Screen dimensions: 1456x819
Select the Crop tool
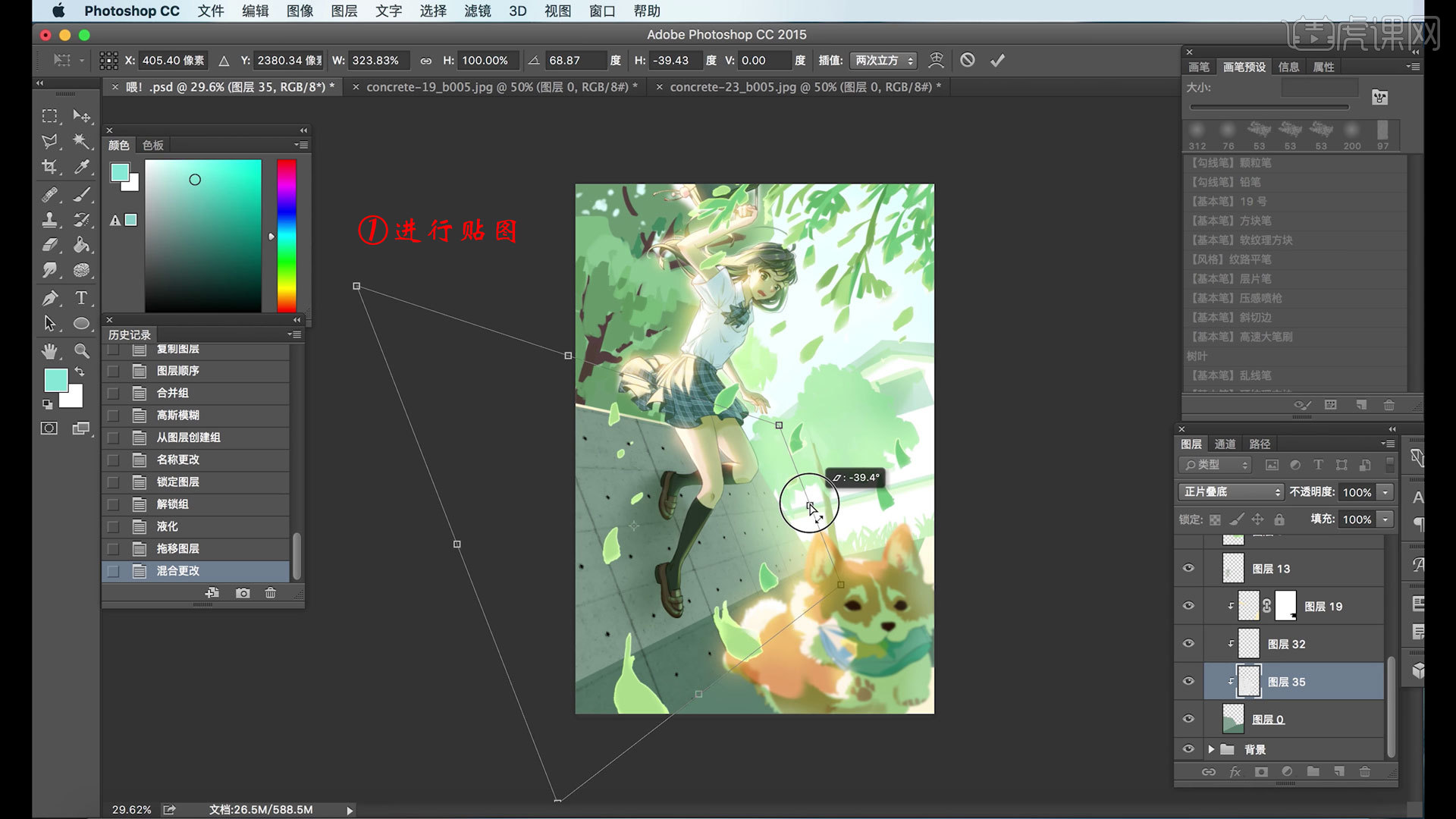pos(50,167)
